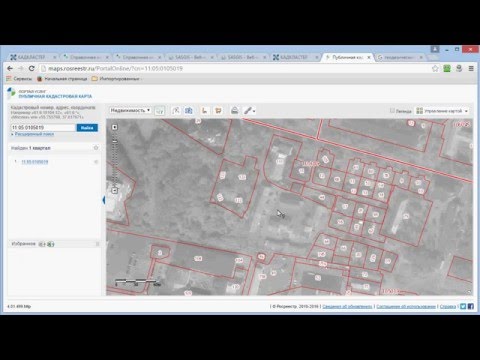480x360 pixels.
Task: Click the printer icon in map toolbar
Action: pos(234,110)
